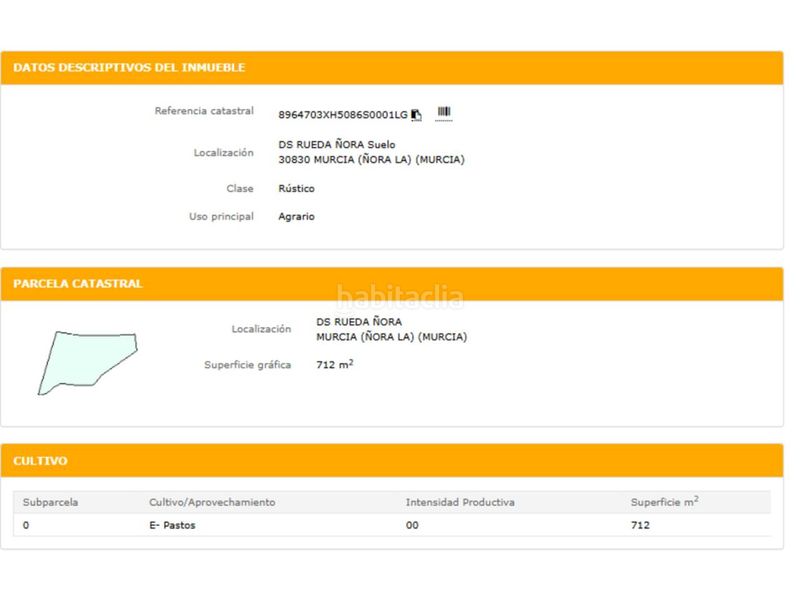Click the 'Referencia catastral' label
The image size is (800, 600).
tap(204, 111)
